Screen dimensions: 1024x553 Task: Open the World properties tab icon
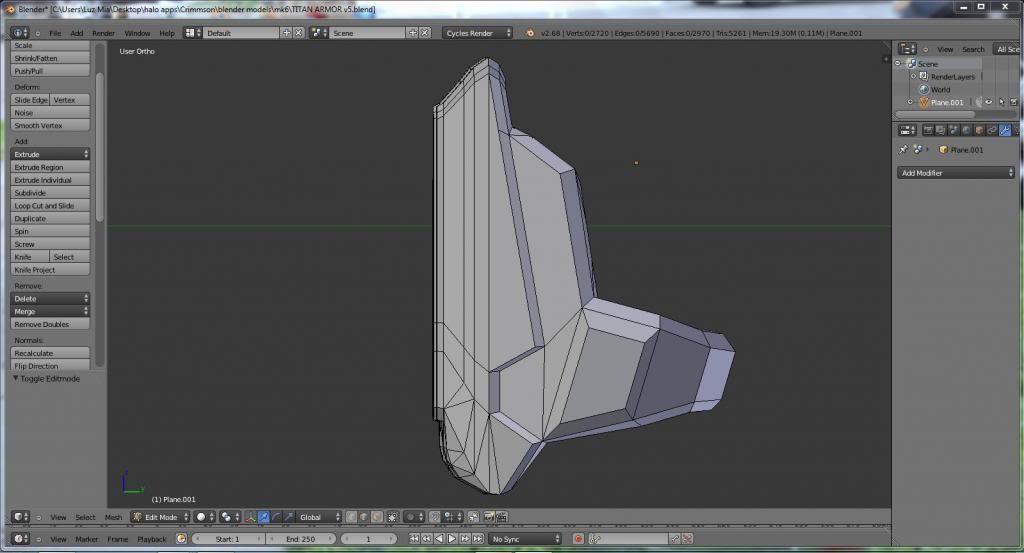point(966,130)
